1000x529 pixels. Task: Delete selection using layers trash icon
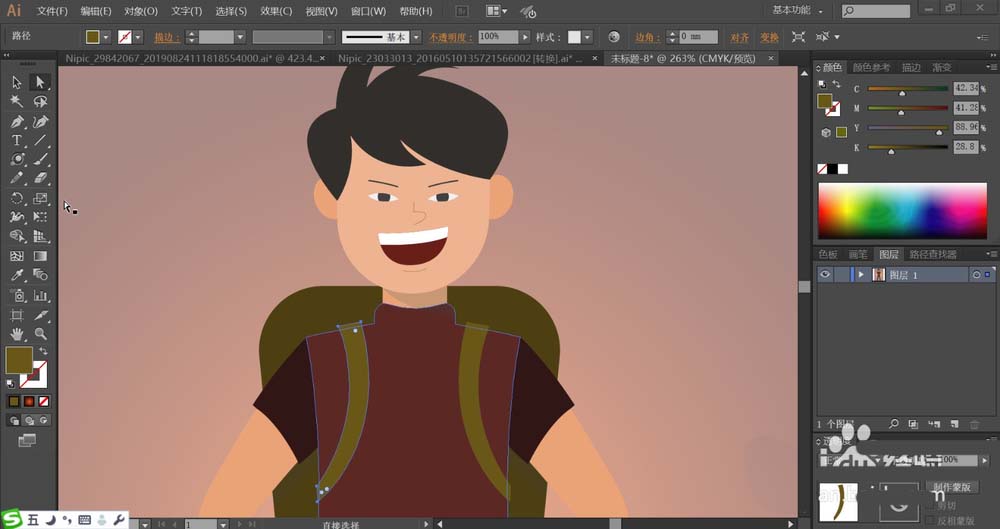pos(974,424)
